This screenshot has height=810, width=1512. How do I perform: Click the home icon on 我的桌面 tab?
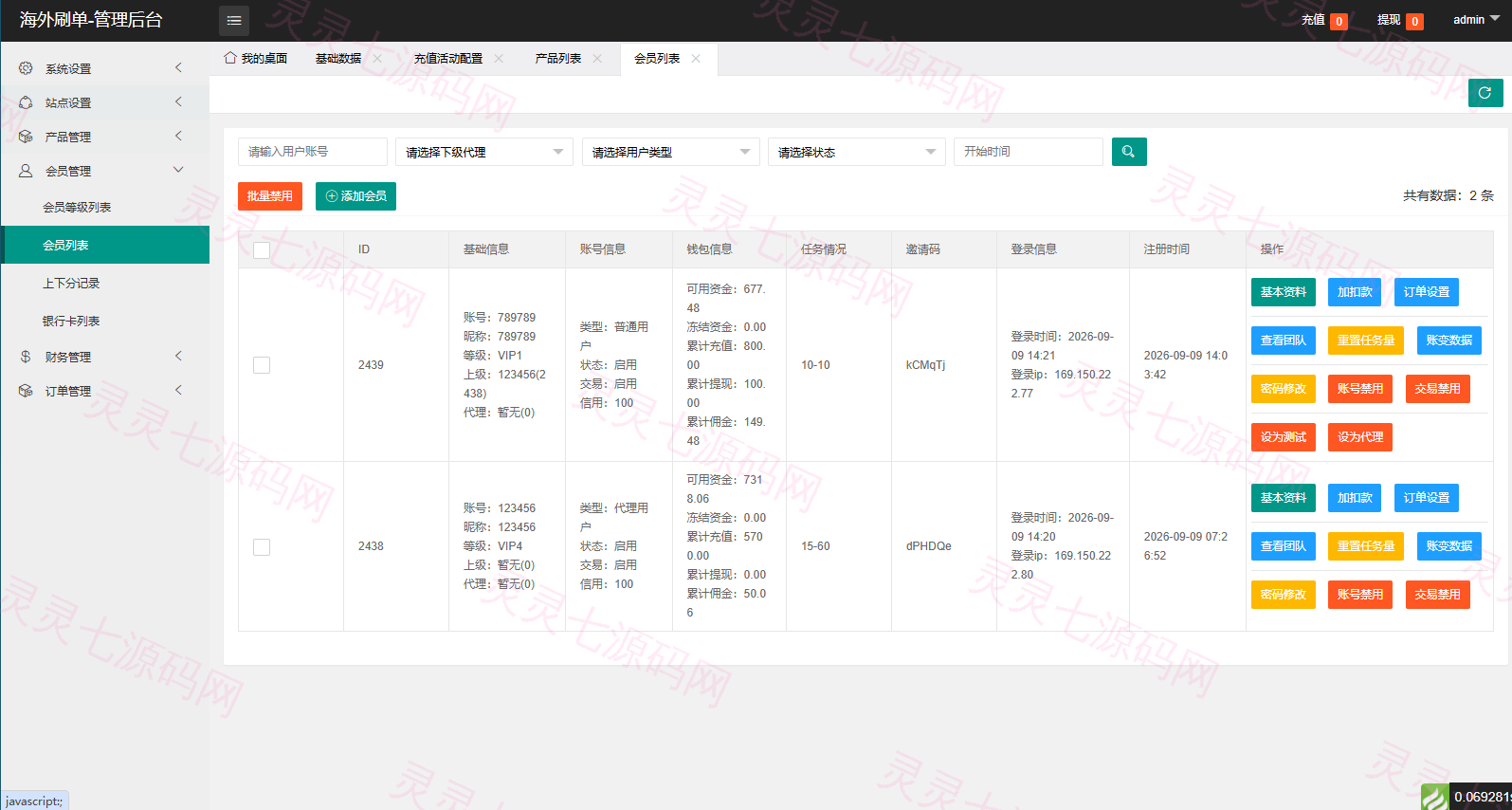point(230,58)
